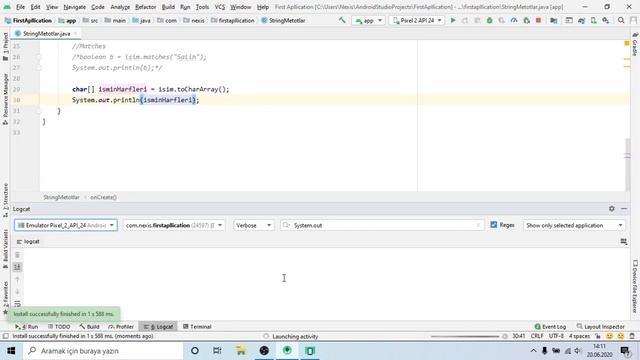Open the app run configuration dropdown
The image size is (640, 360).
(369, 20)
